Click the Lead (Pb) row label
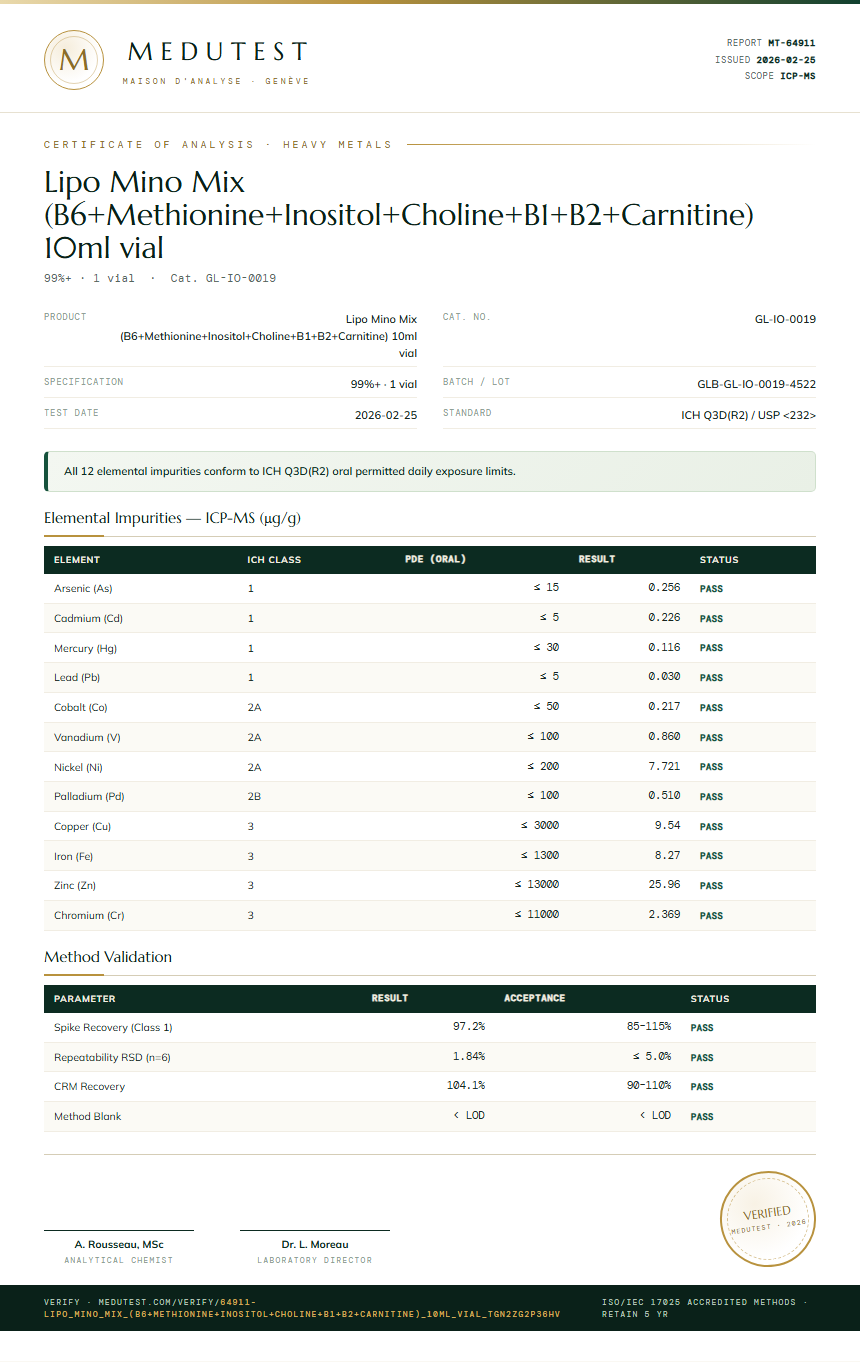860x1362 pixels. pos(77,678)
